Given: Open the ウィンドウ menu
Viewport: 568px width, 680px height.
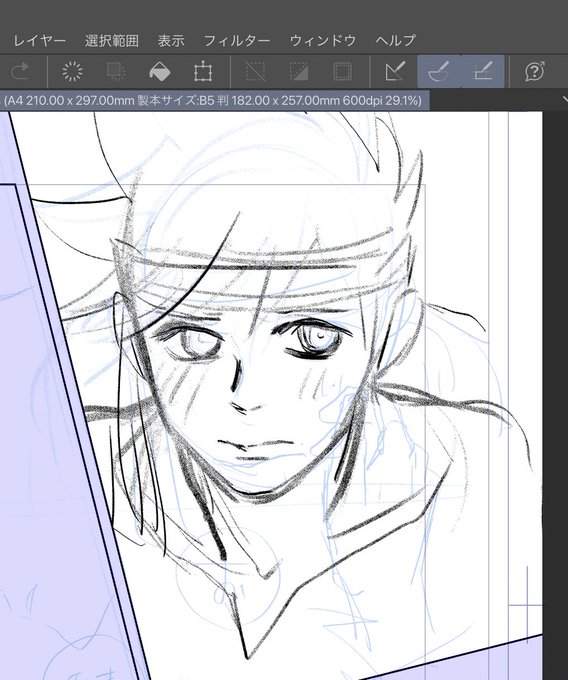Looking at the screenshot, I should coord(323,41).
